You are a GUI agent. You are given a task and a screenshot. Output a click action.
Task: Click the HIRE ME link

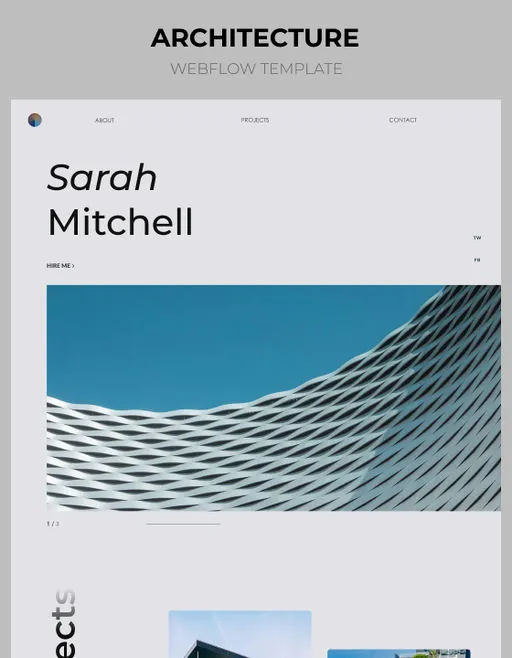[60, 266]
